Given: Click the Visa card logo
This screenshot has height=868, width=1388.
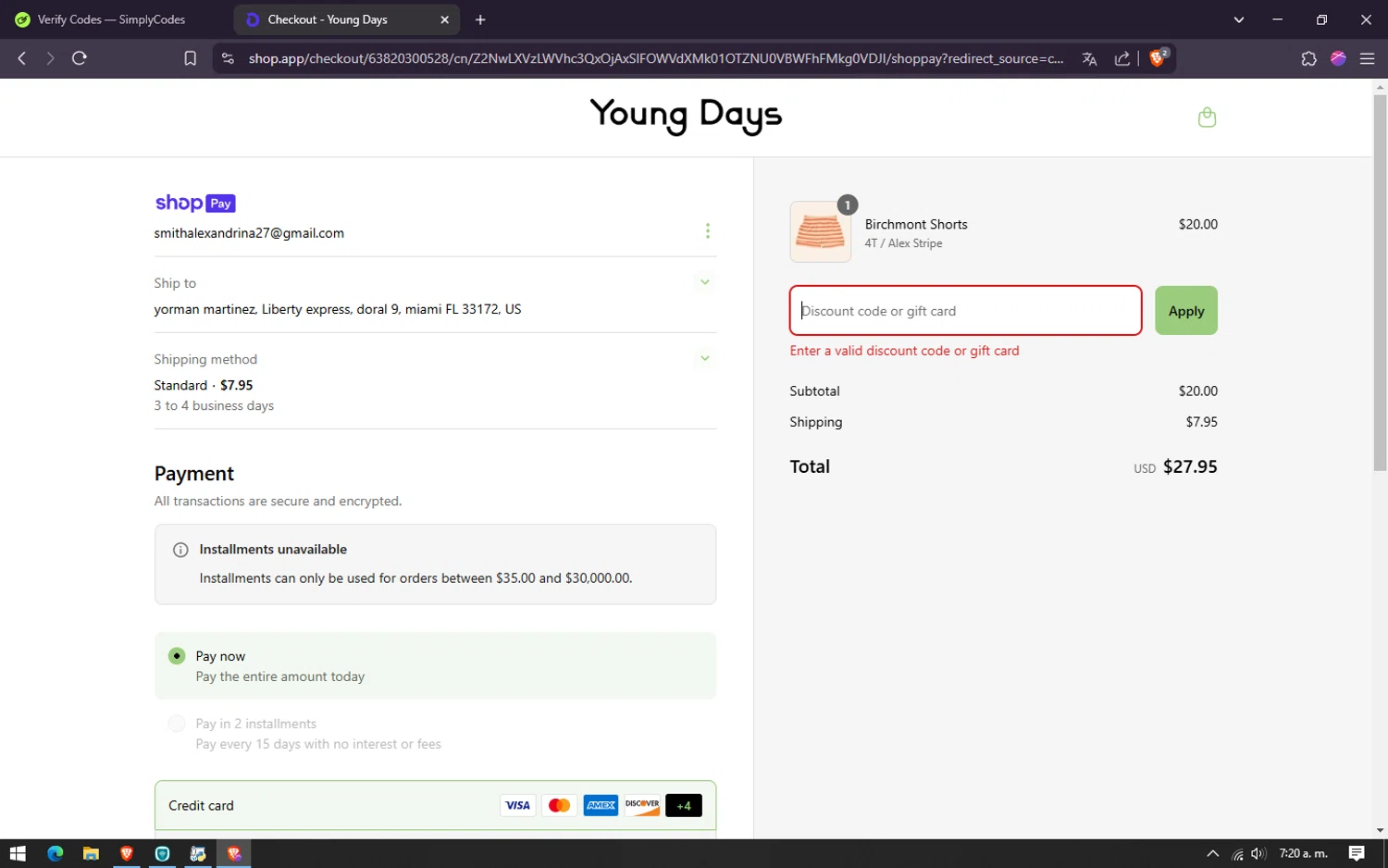Looking at the screenshot, I should pos(517,805).
